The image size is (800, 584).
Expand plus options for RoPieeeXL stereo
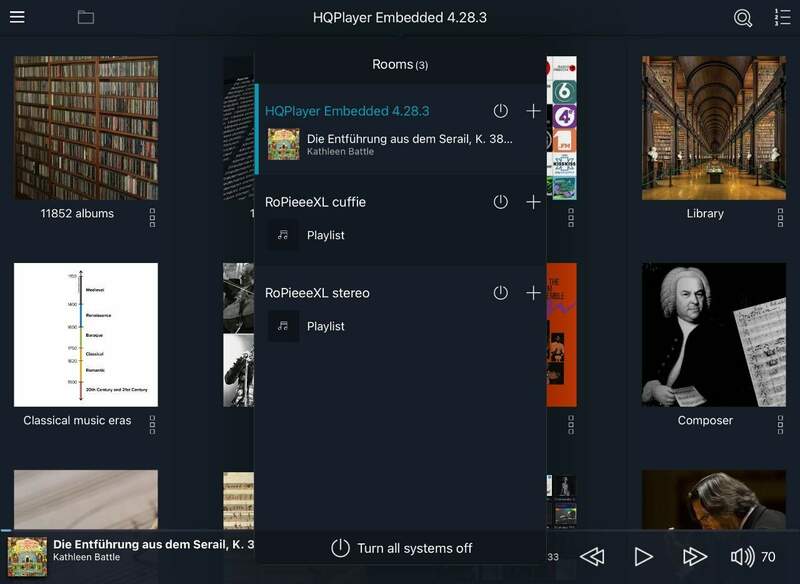point(533,293)
